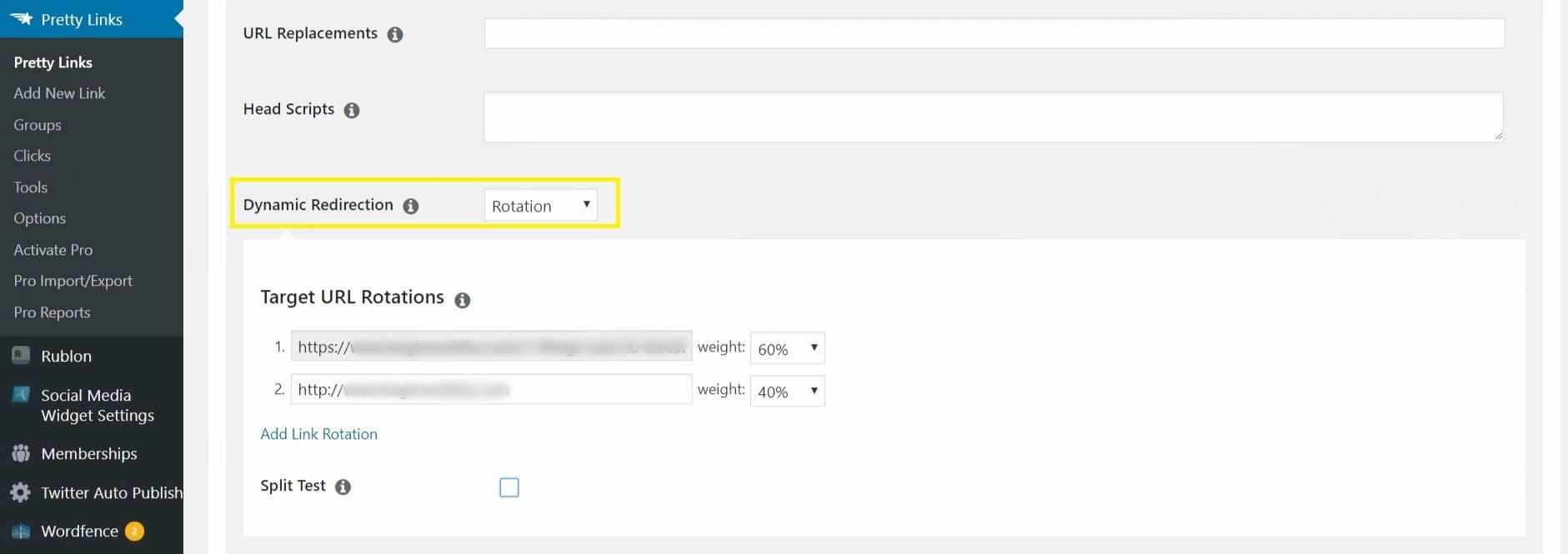Click the Split Test info icon
The width and height of the screenshot is (1568, 554).
(x=343, y=487)
